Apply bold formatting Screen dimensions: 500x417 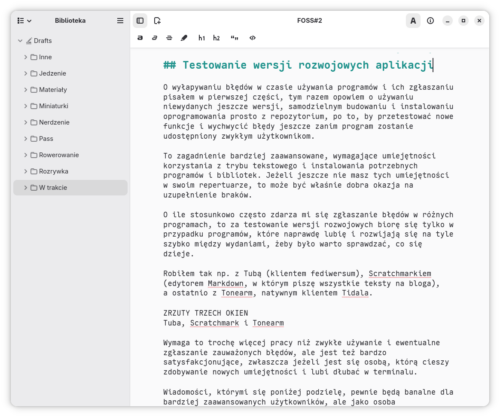coord(140,38)
